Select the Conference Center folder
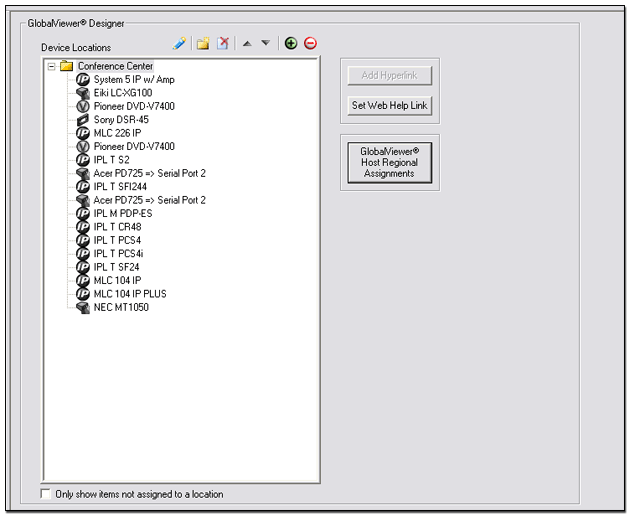This screenshot has width=630, height=516. (115, 66)
